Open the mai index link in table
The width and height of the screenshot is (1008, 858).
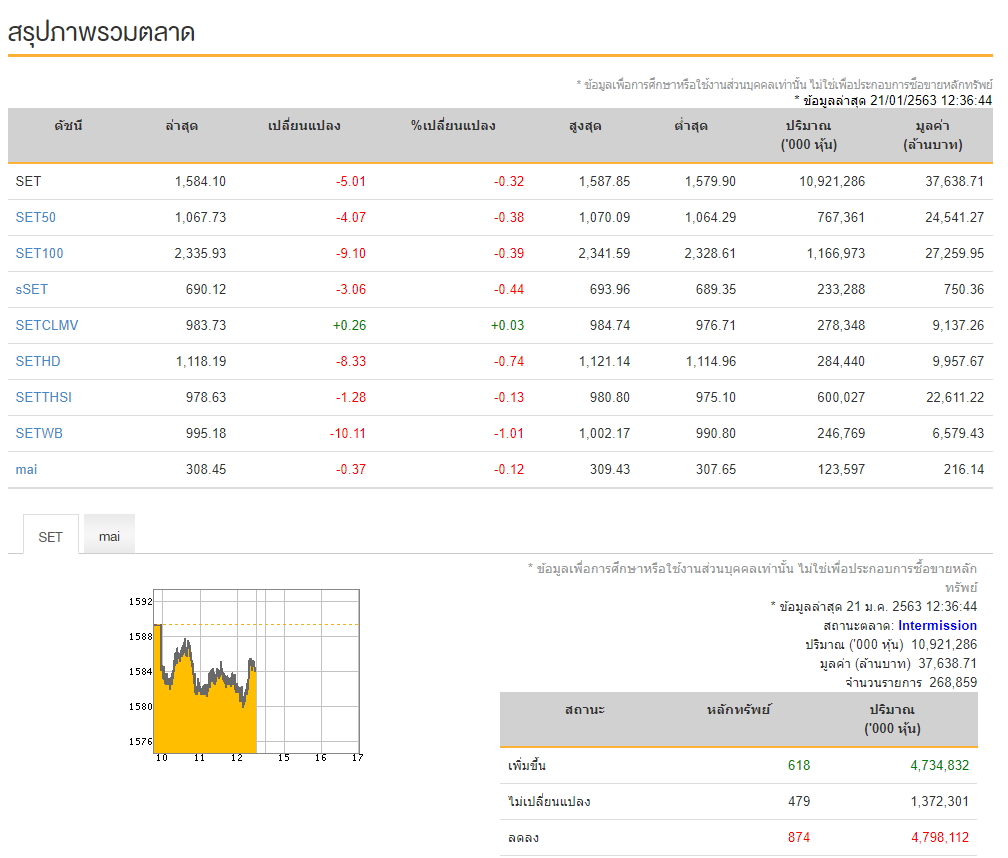26,469
